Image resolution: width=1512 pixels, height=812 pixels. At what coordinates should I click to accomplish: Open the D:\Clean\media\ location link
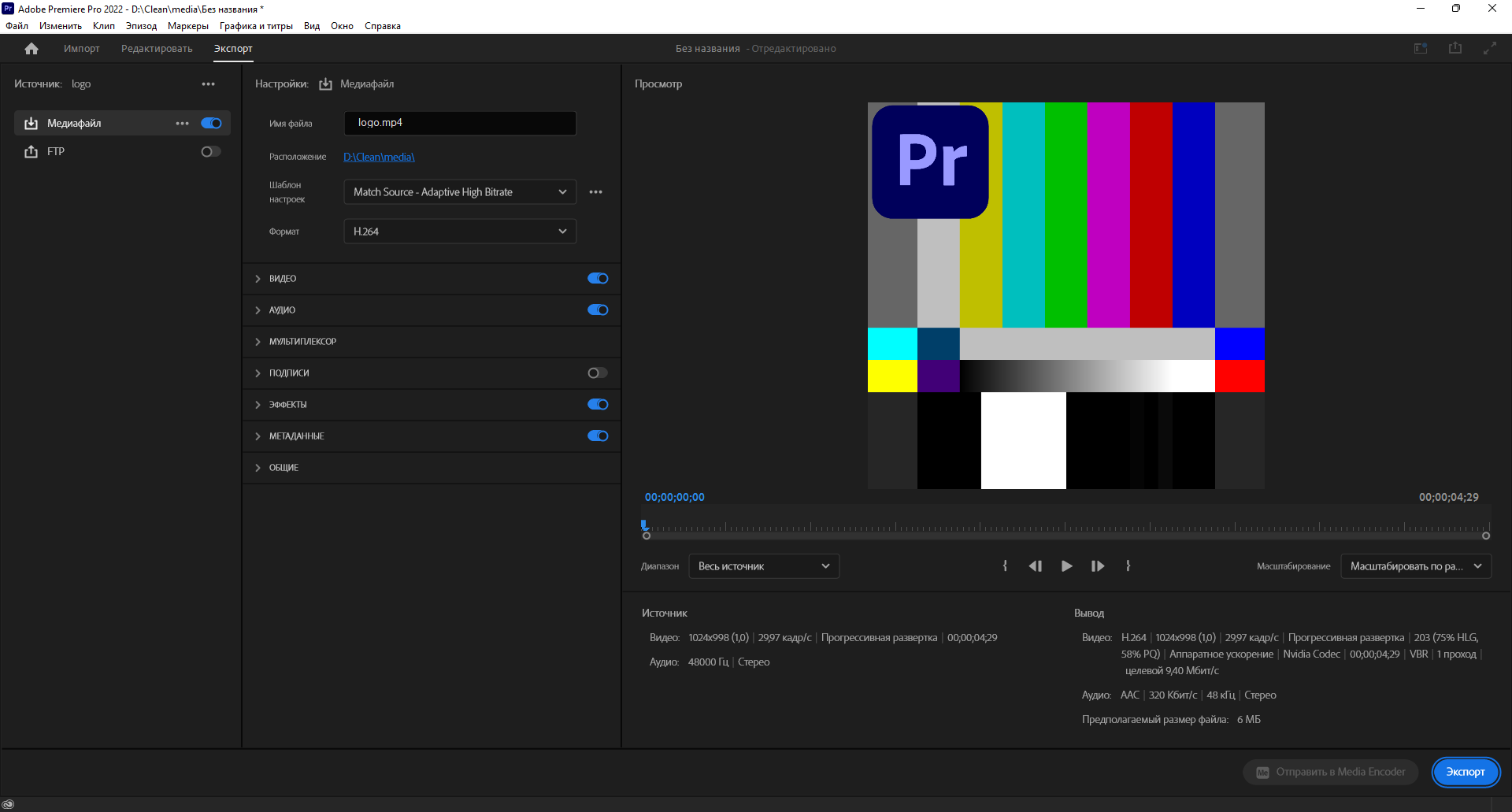pyautogui.click(x=379, y=157)
